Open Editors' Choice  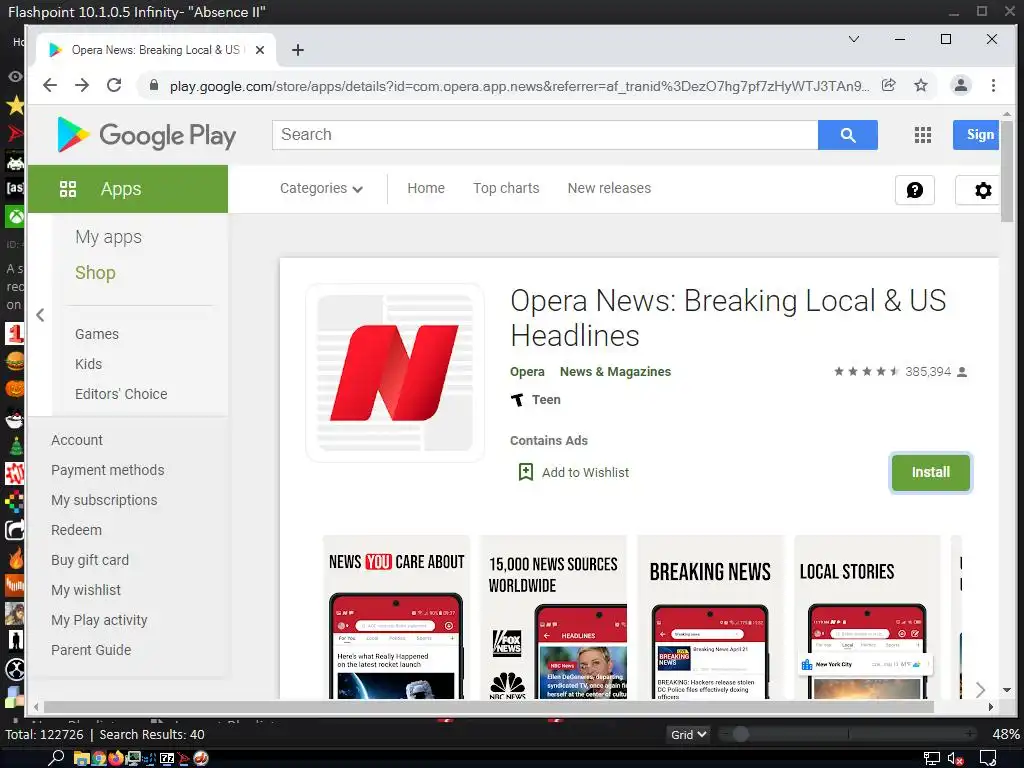(121, 394)
